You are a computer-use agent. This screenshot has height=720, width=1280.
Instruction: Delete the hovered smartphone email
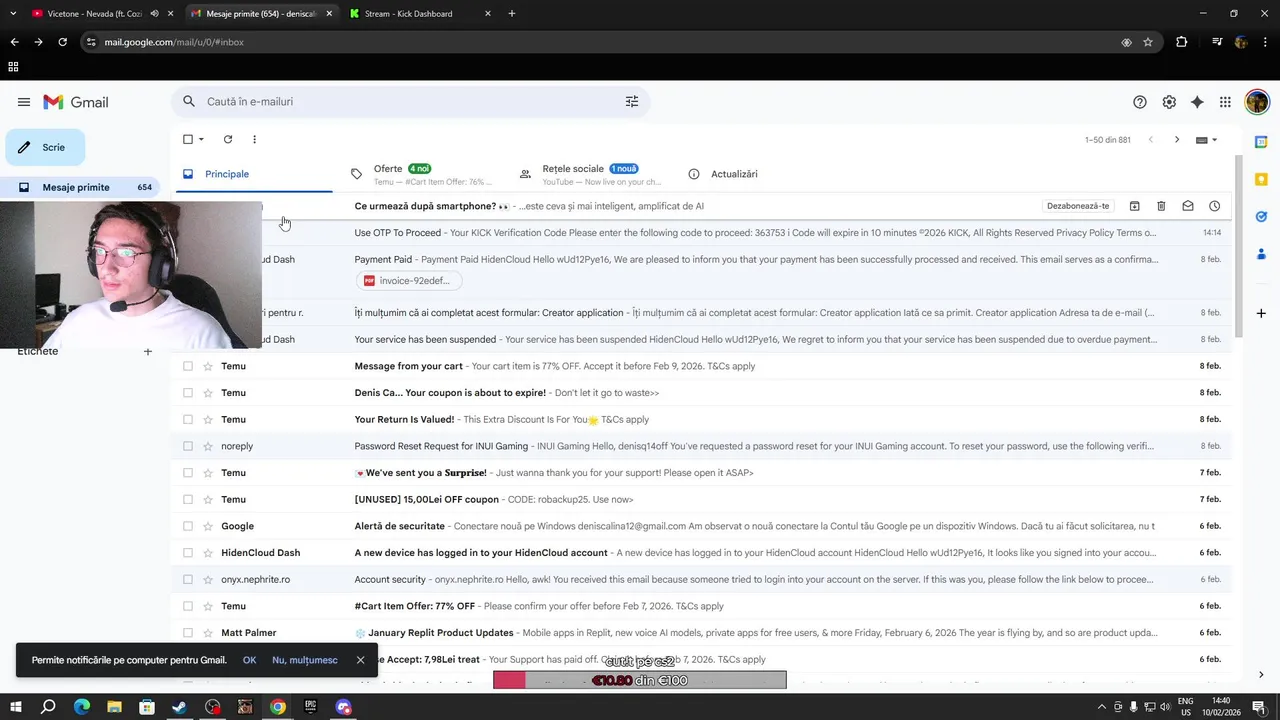(x=1161, y=206)
